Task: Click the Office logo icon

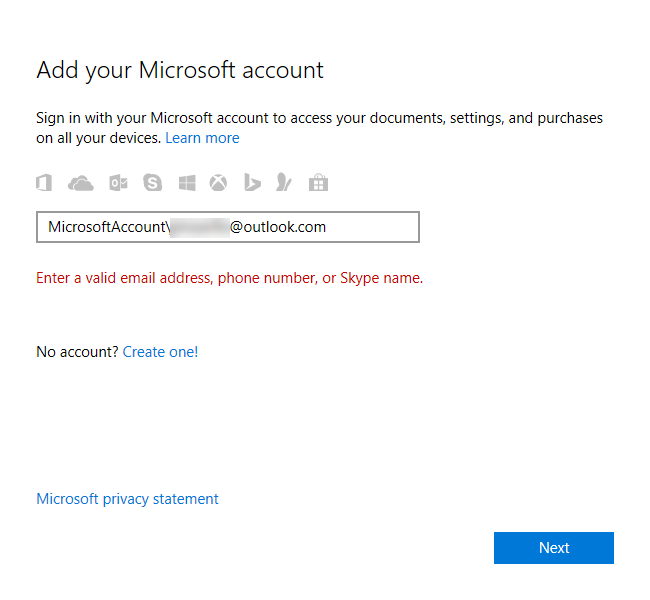Action: point(44,183)
